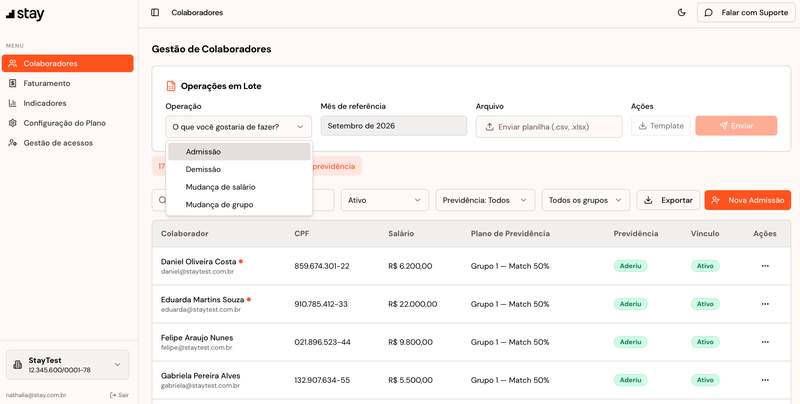Click the Exportar button
The height and width of the screenshot is (404, 800).
coord(668,200)
